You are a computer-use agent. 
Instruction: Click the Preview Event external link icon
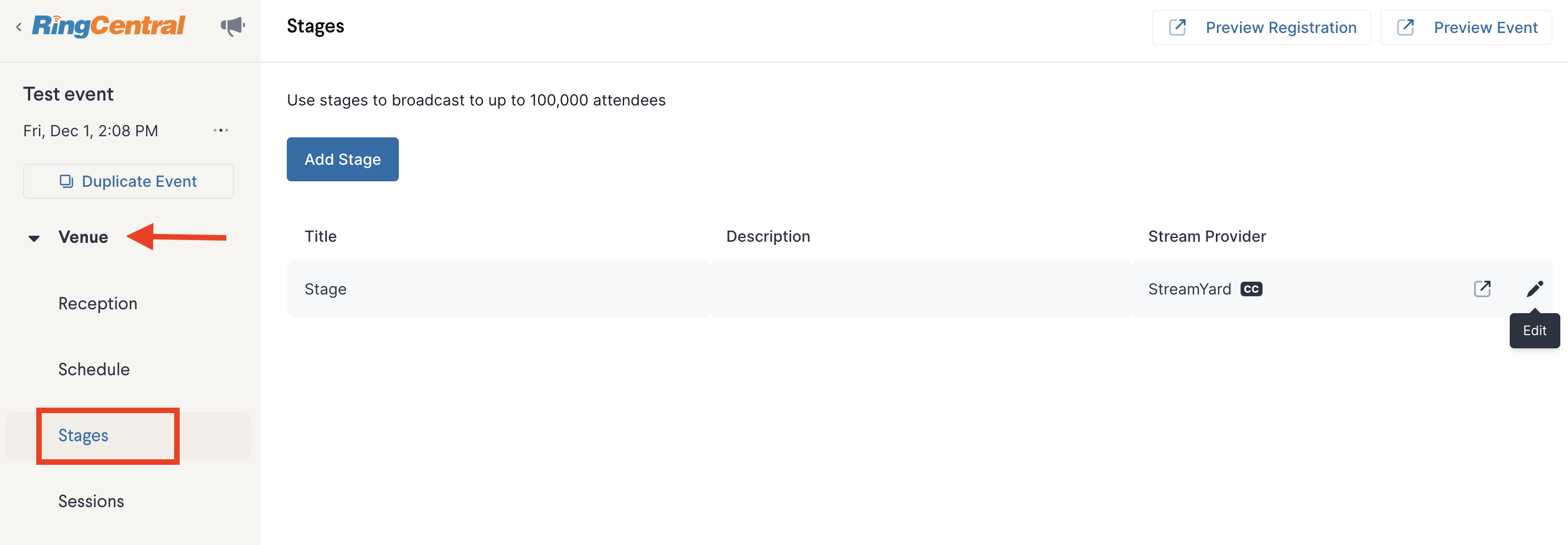pyautogui.click(x=1405, y=27)
